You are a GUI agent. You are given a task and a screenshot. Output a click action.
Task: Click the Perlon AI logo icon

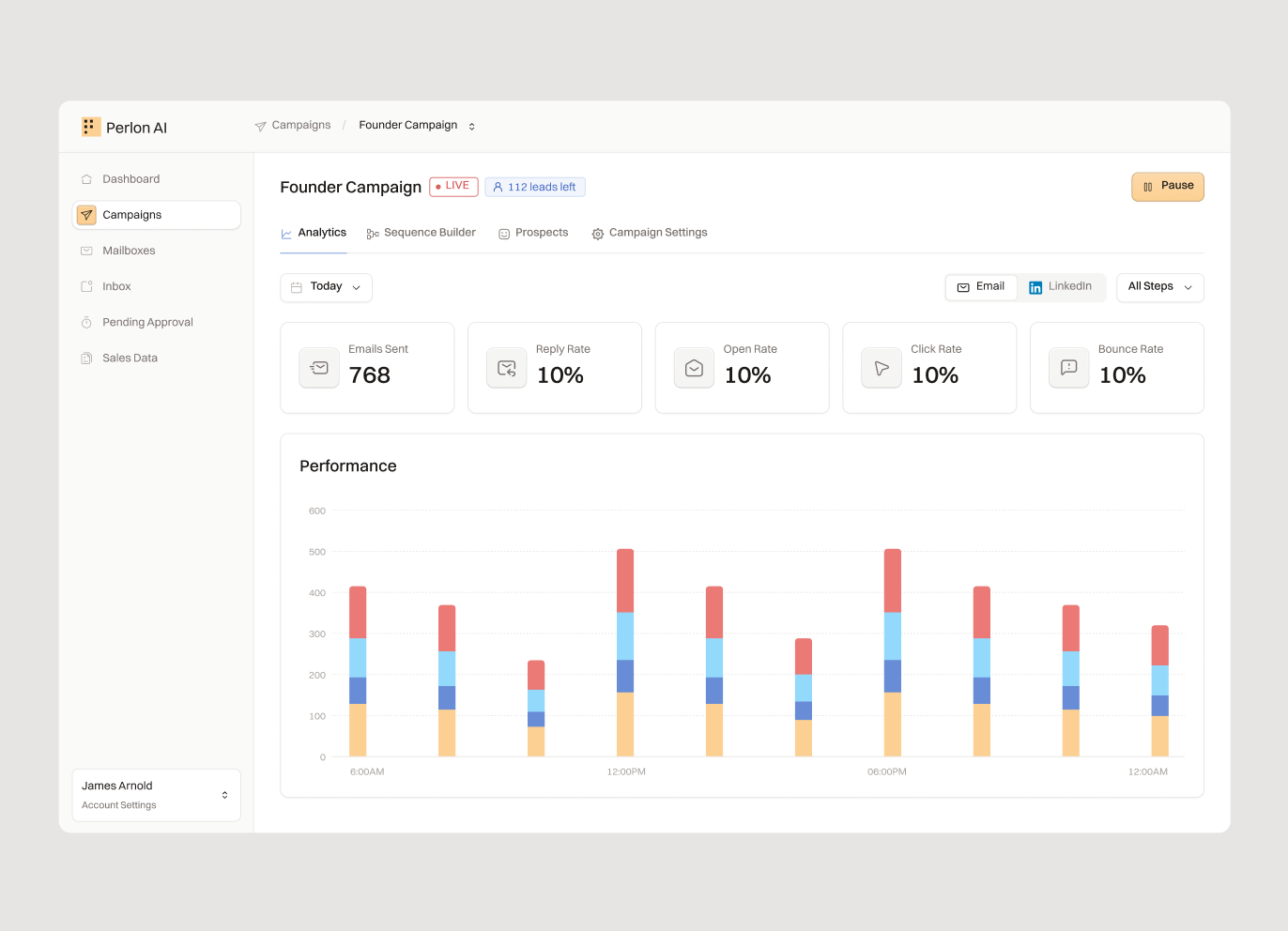point(90,127)
